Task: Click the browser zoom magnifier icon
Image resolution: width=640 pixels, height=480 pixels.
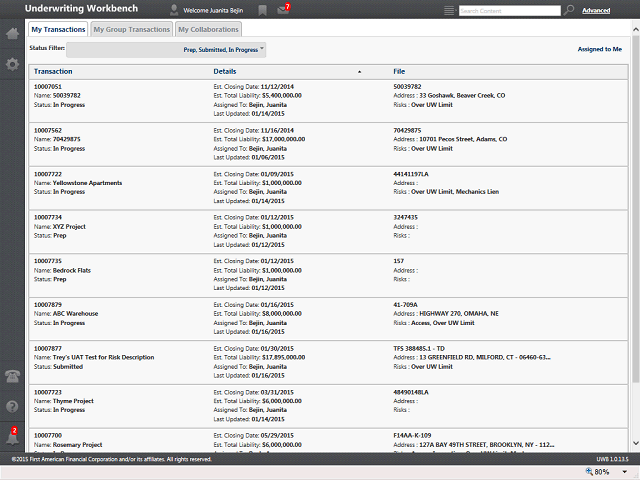Action: pyautogui.click(x=589, y=471)
